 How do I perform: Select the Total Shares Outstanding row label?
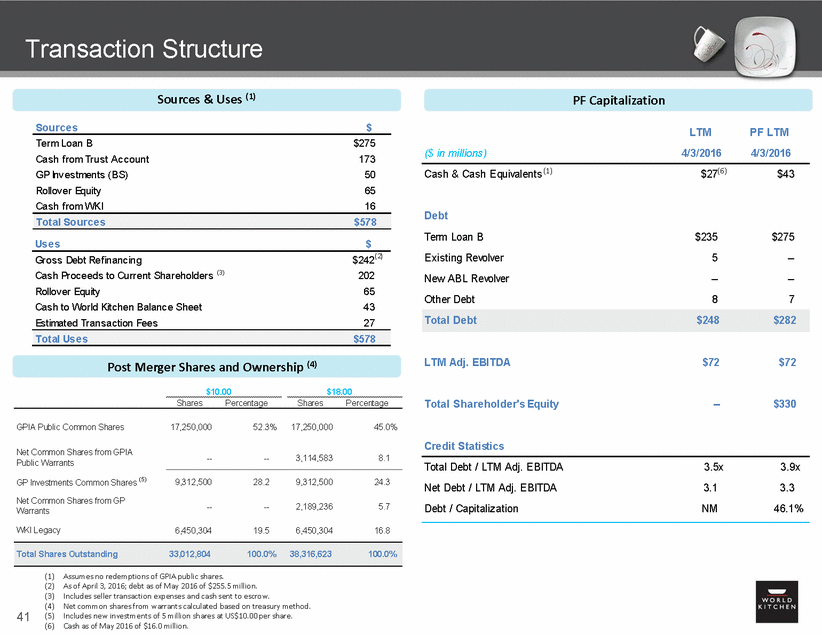(x=66, y=553)
